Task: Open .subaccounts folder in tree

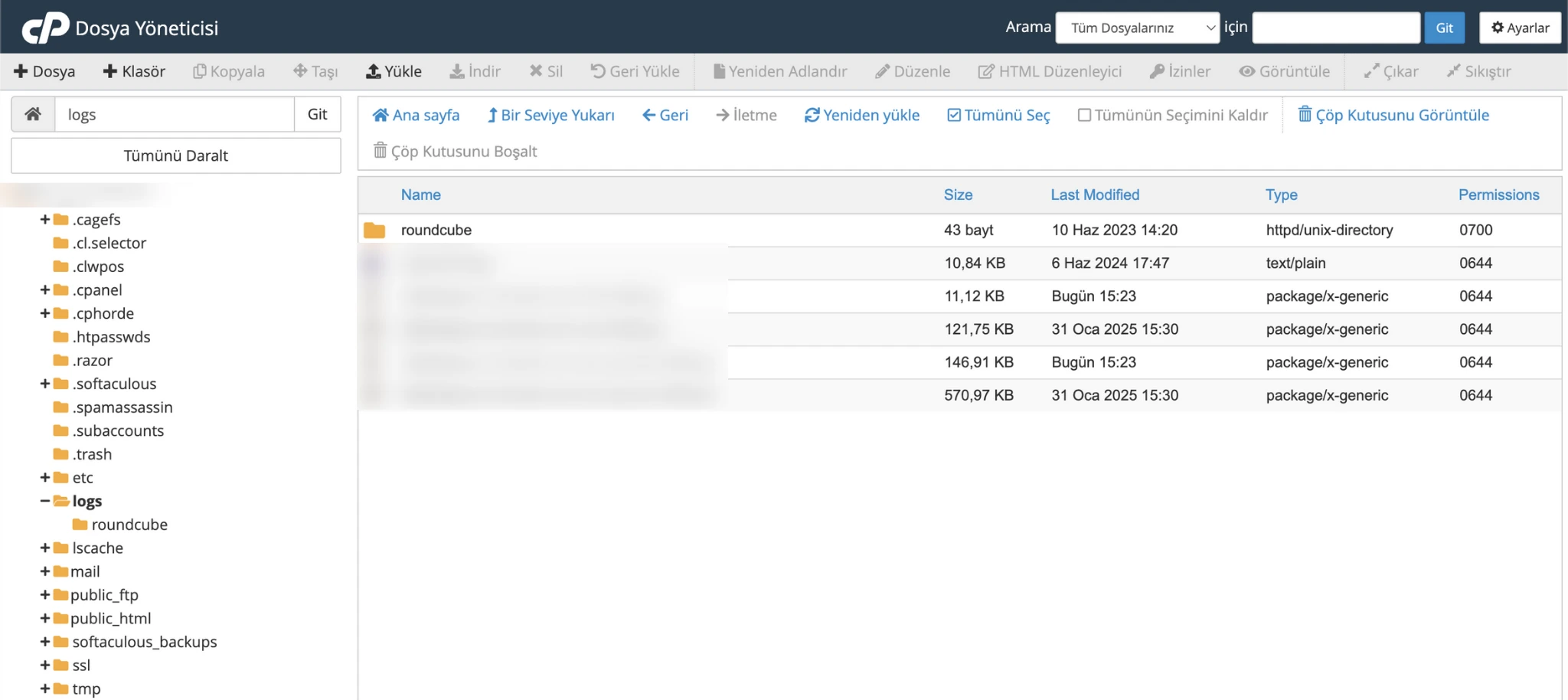Action: 109,430
